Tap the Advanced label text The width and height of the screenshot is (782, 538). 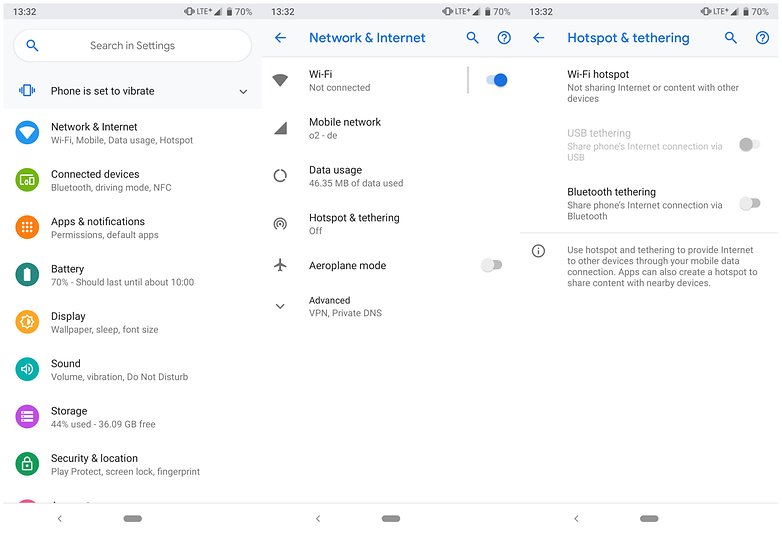(x=329, y=300)
